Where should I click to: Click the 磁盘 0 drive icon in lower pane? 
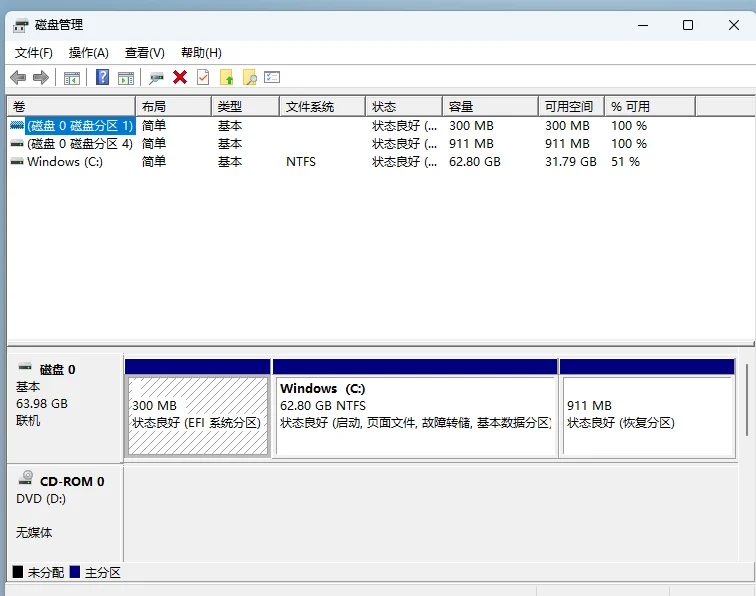click(25, 367)
